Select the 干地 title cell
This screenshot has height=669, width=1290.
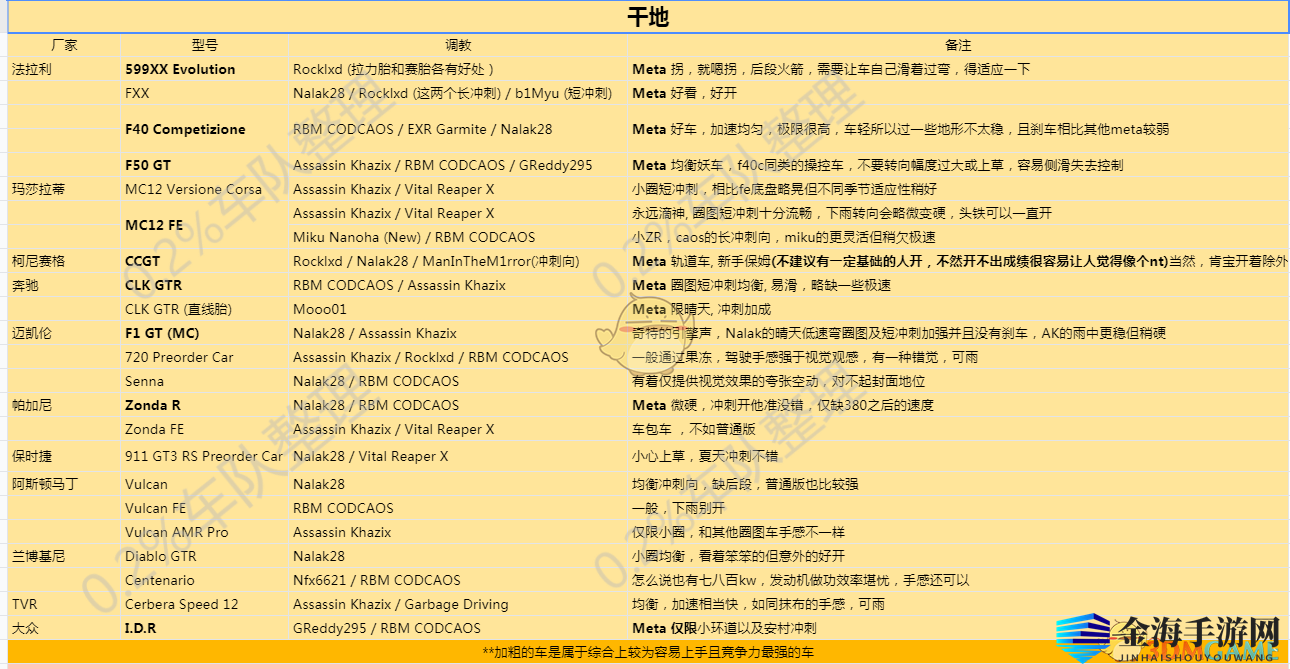pyautogui.click(x=647, y=18)
